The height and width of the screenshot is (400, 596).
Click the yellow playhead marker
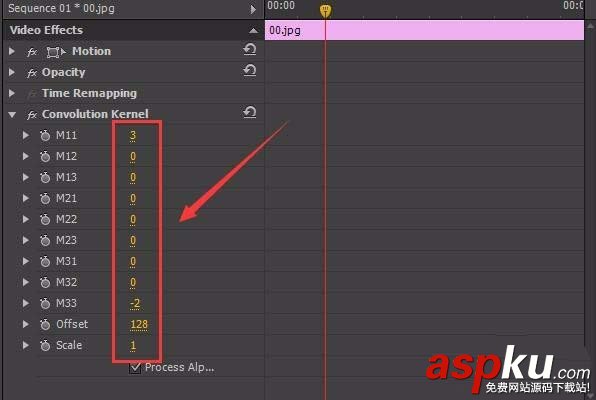[325, 11]
